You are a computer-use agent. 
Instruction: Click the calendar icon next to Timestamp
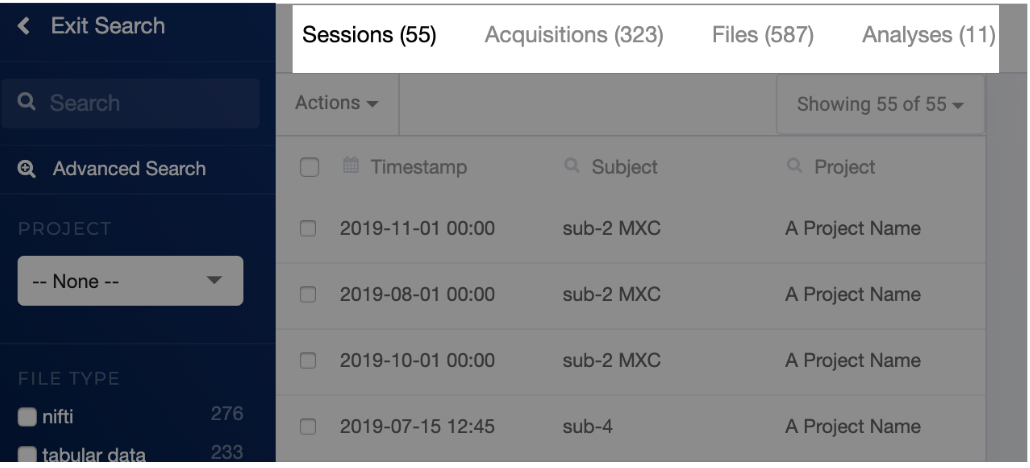(351, 166)
